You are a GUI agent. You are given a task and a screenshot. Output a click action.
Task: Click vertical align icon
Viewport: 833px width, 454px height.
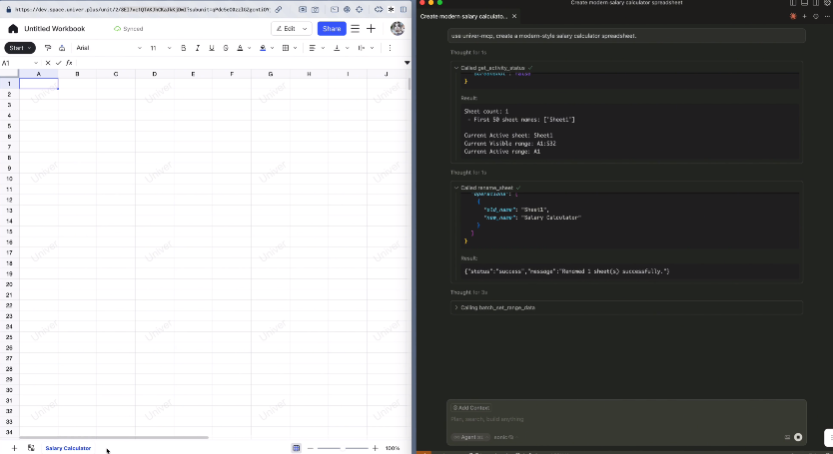(x=336, y=48)
